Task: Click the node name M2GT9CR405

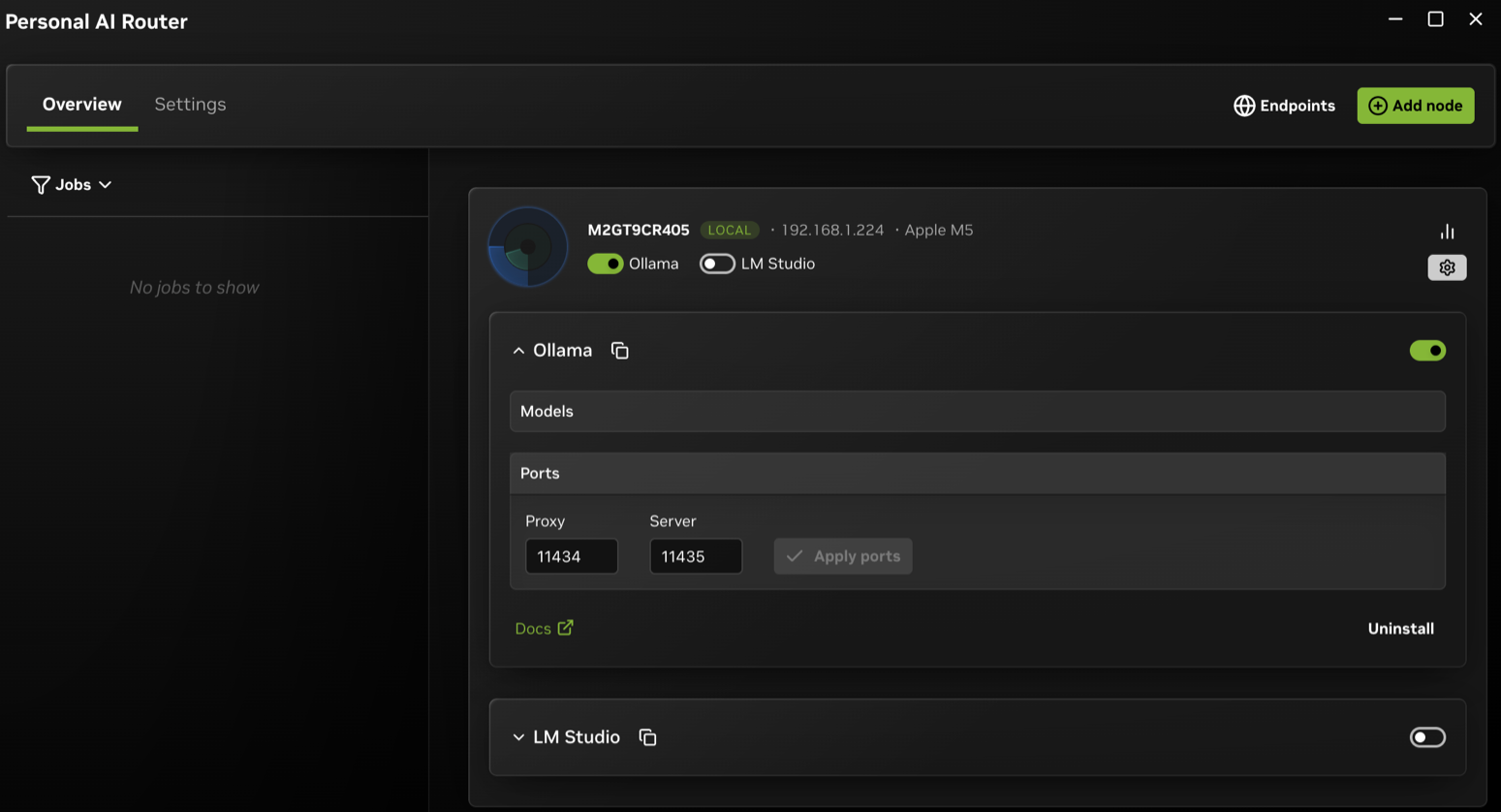Action: pos(639,230)
